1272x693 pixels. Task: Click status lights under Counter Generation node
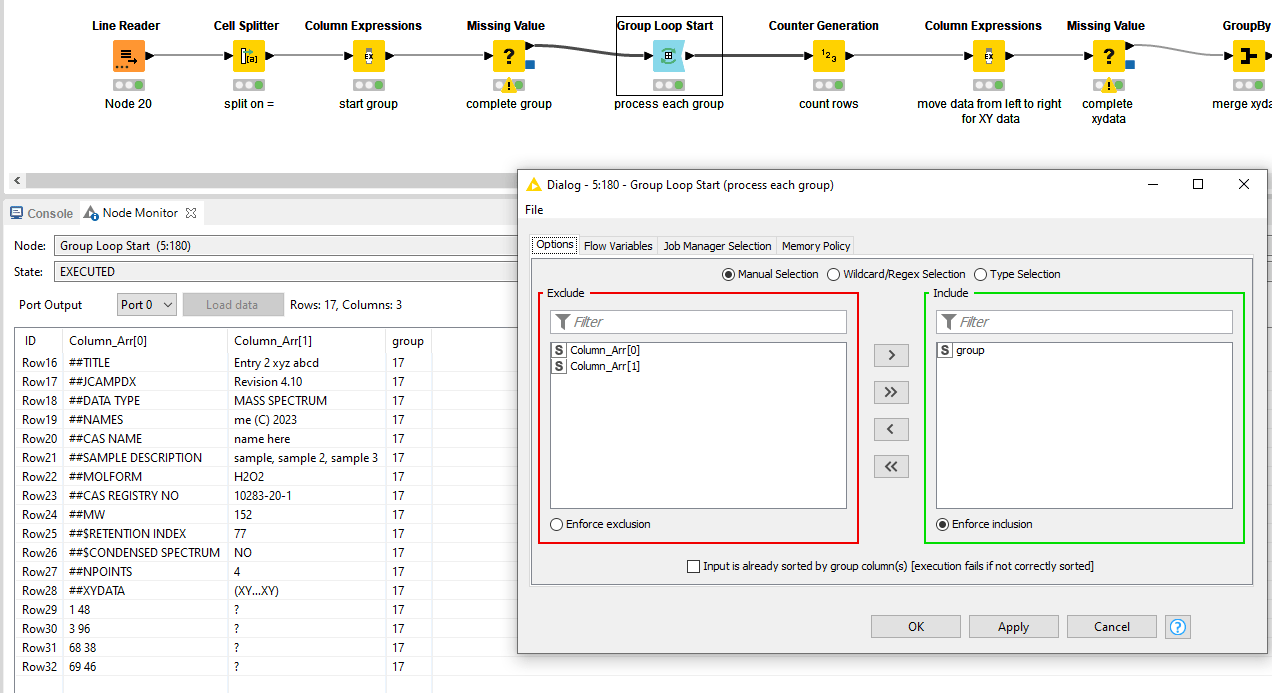(829, 85)
